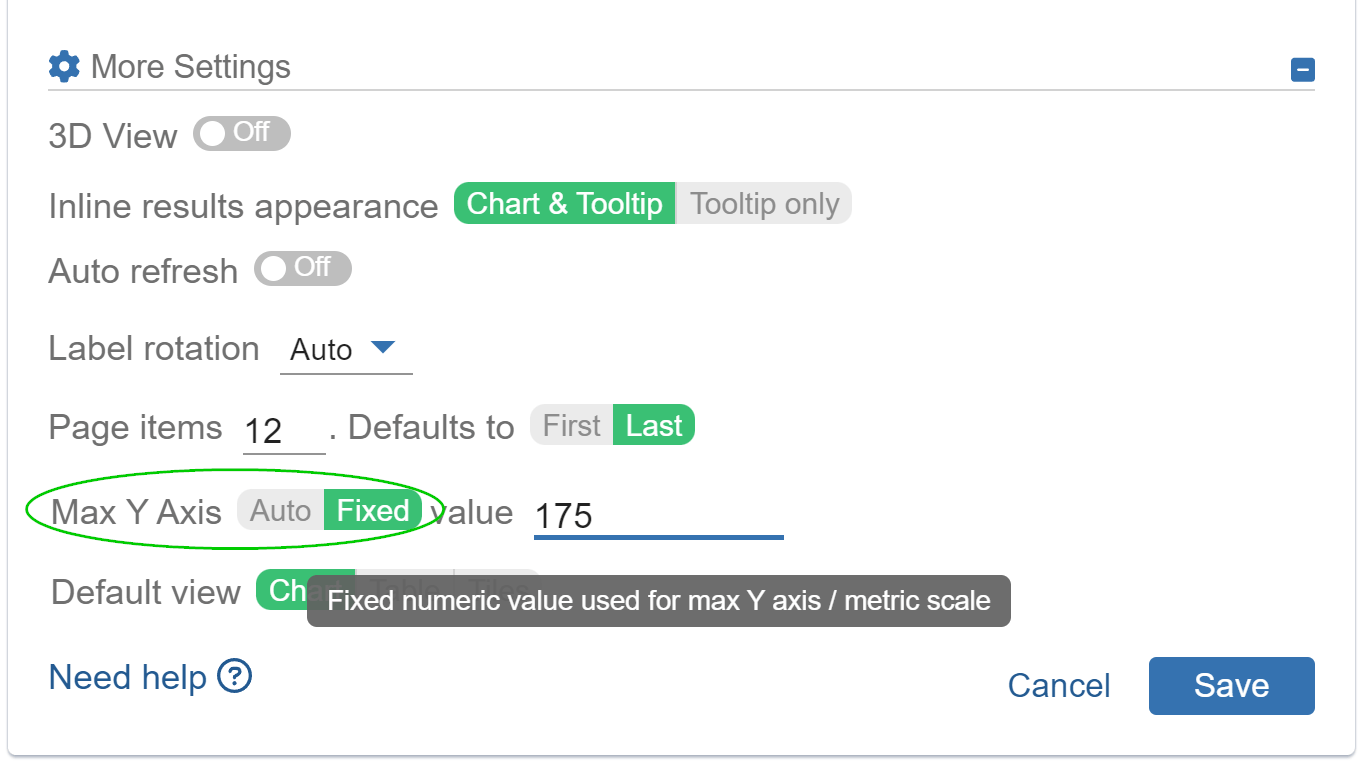1363x763 pixels.
Task: Switch Max Y Axis to Auto
Action: coord(280,510)
